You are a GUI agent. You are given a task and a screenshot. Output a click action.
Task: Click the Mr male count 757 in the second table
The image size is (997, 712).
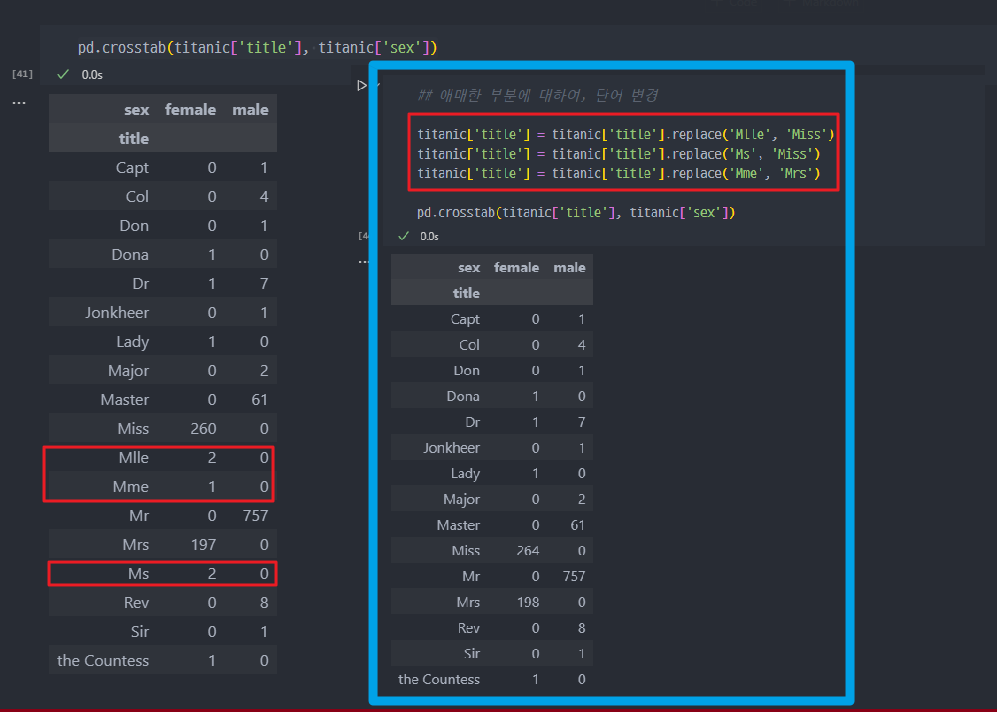tap(574, 577)
